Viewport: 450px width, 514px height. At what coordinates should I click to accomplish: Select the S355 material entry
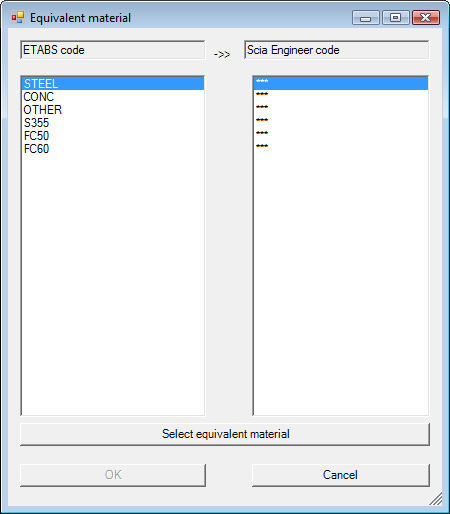[x=113, y=123]
